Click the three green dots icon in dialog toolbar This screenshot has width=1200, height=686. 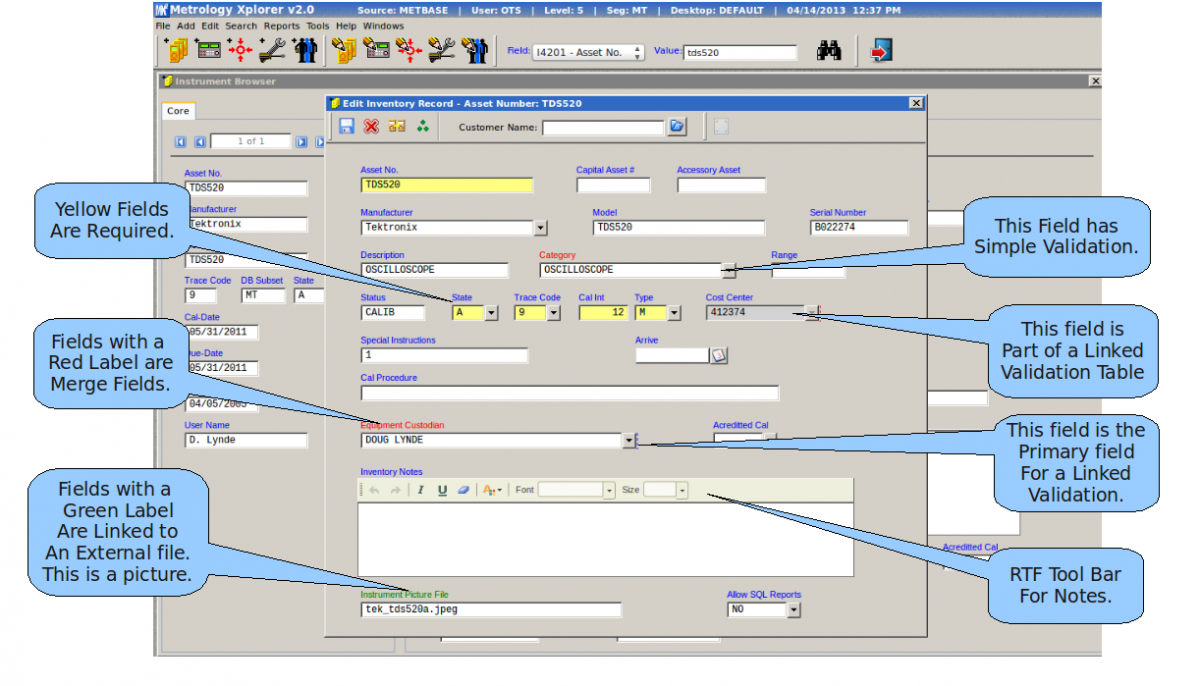(422, 127)
